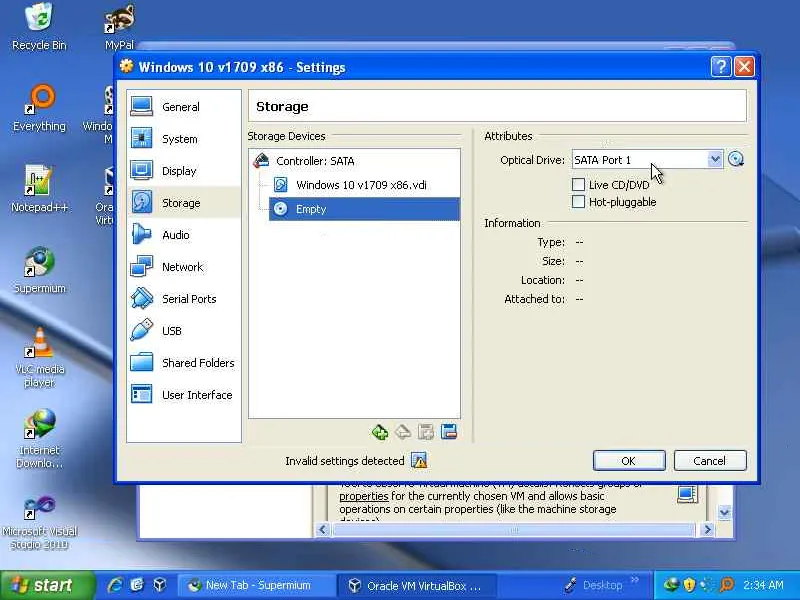Click the choose optical disk file icon

tap(736, 160)
